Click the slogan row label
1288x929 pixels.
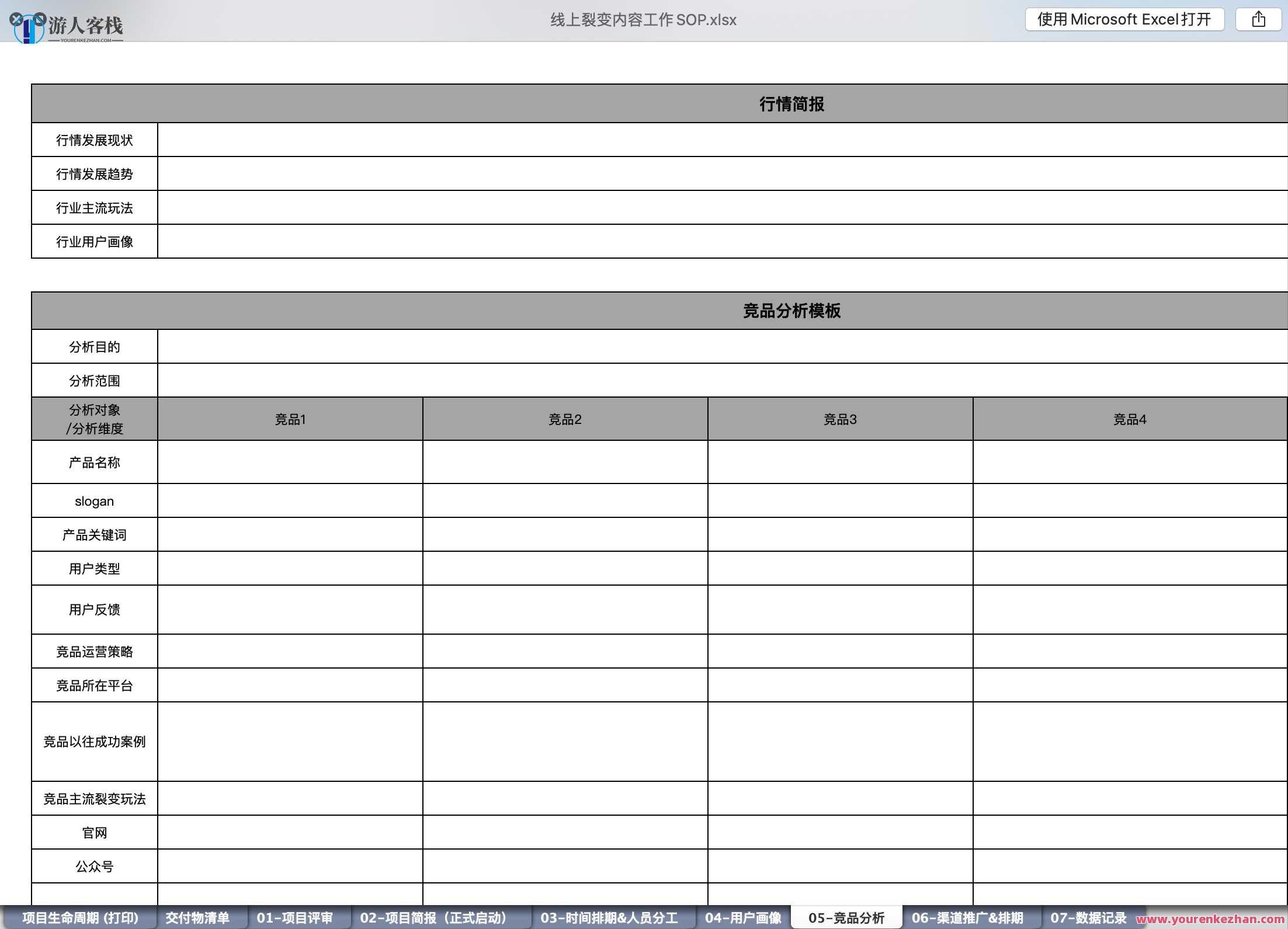point(95,501)
